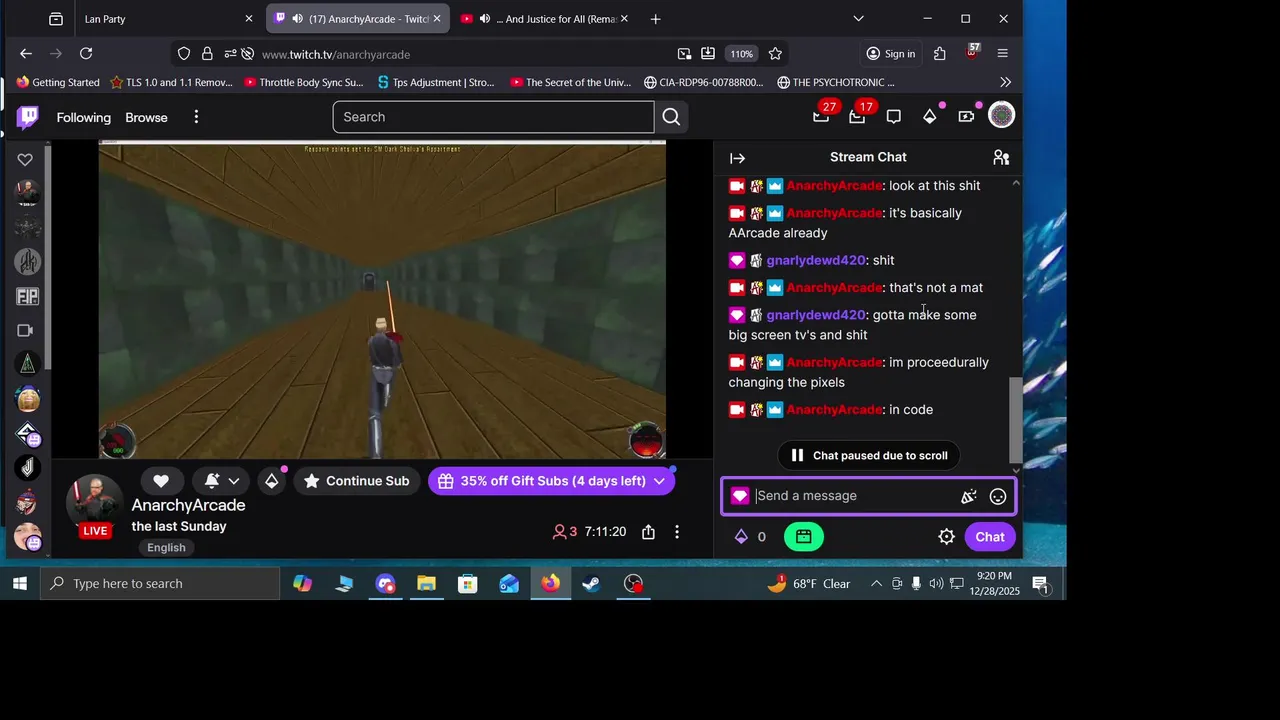Show hidden system tray icons
This screenshot has height=720, width=1280.
point(876,583)
